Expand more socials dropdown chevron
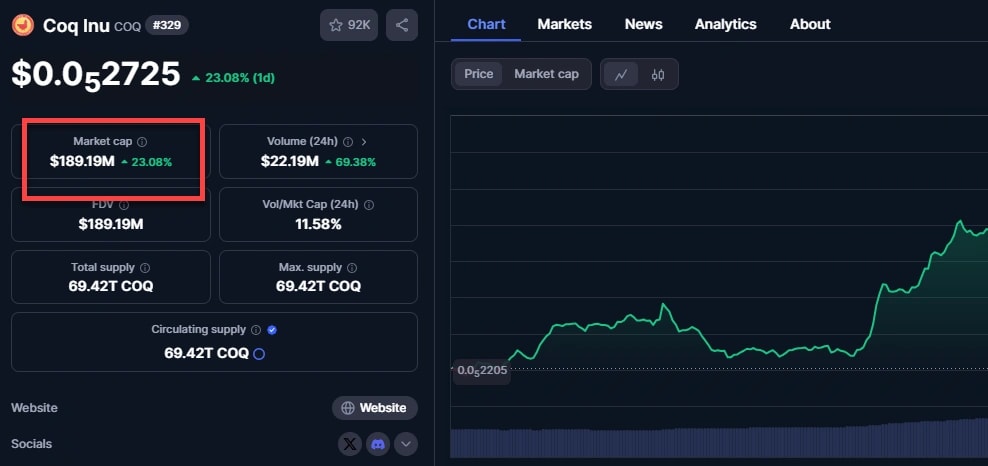Screen dimensions: 988x466 [x=405, y=444]
